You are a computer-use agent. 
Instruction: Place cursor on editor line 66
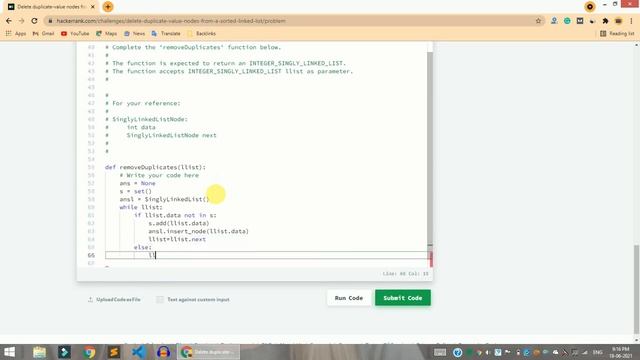click(x=265, y=255)
